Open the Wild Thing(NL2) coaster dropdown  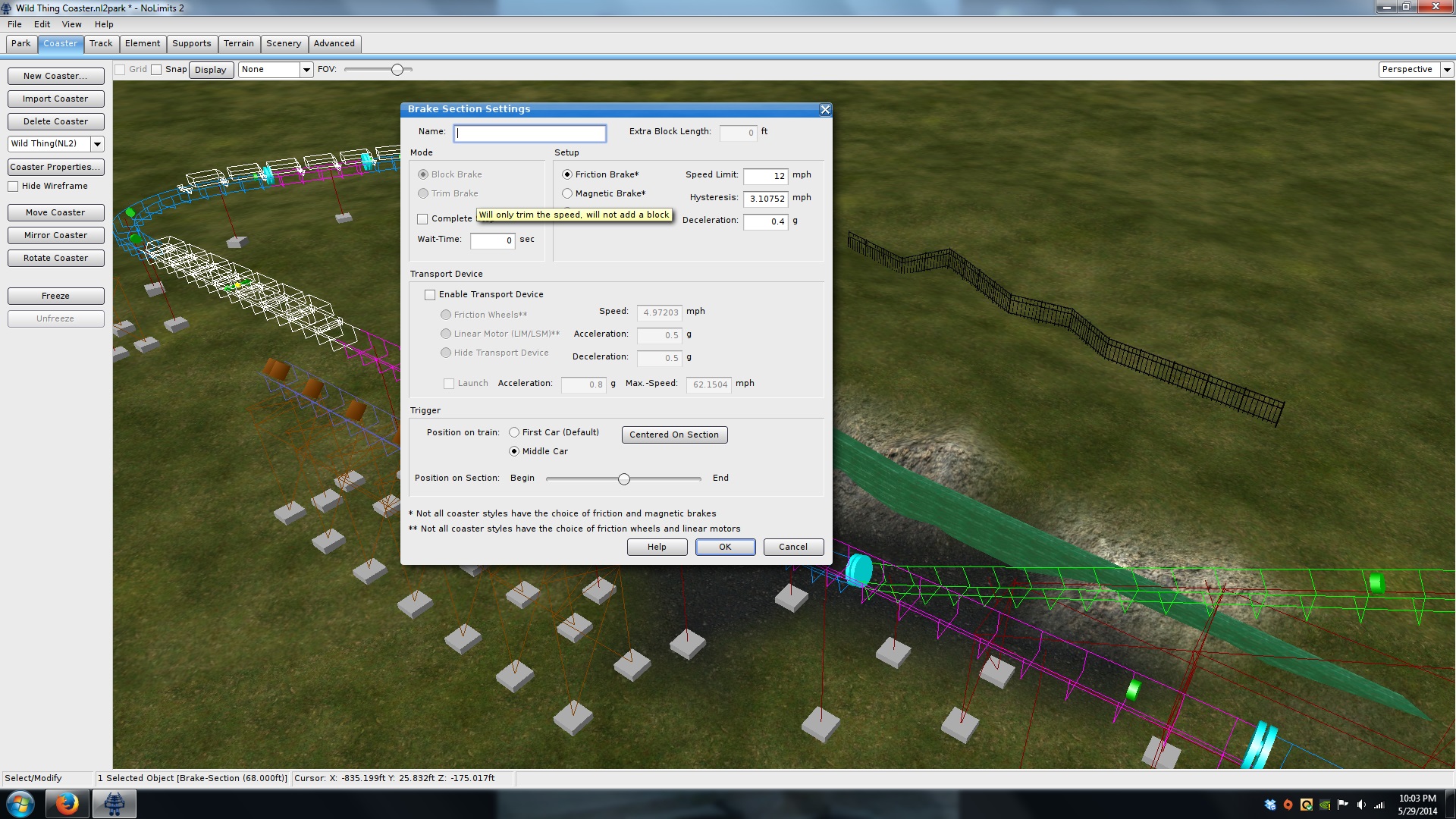tap(97, 144)
